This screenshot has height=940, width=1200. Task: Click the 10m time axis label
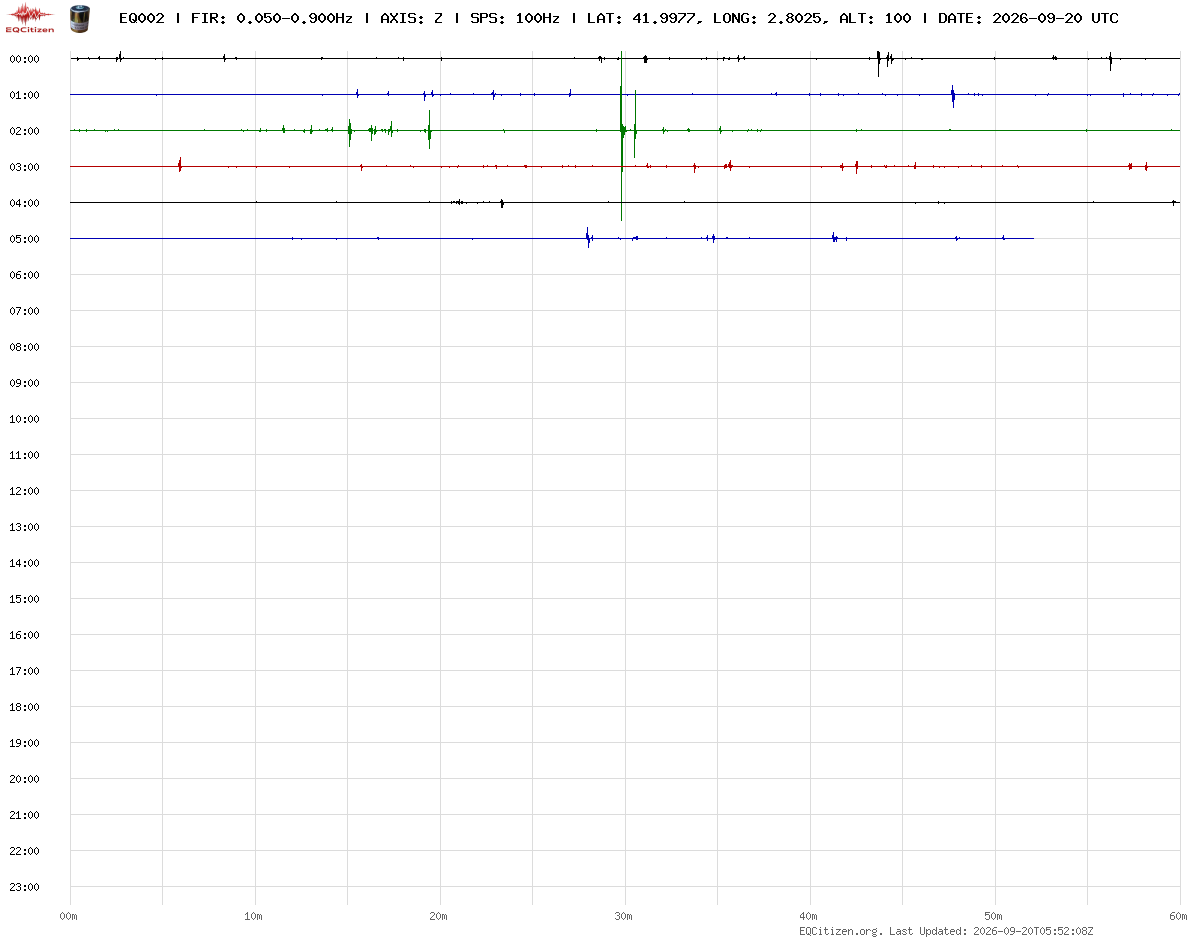(x=254, y=916)
